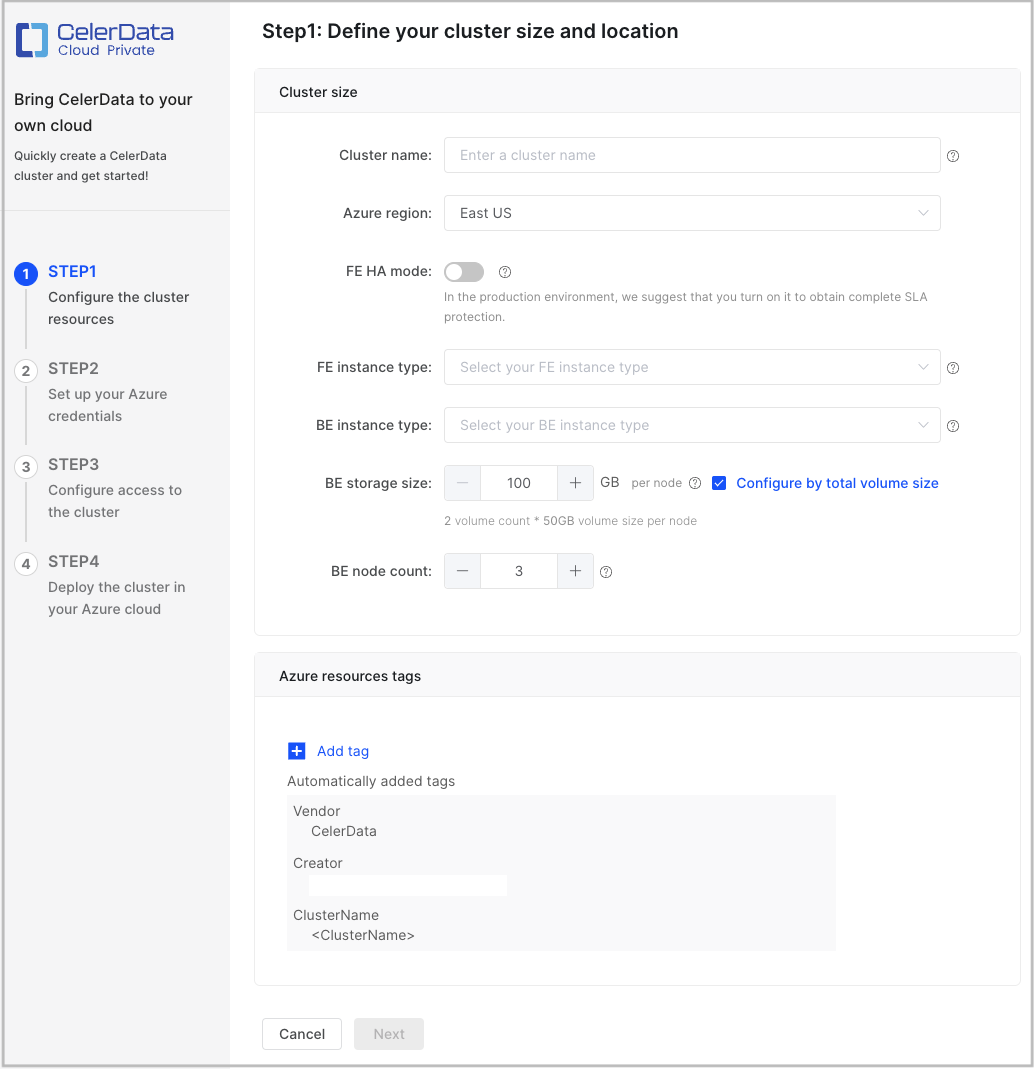Open help icon beside BE node count
1034x1069 pixels.
(x=606, y=572)
